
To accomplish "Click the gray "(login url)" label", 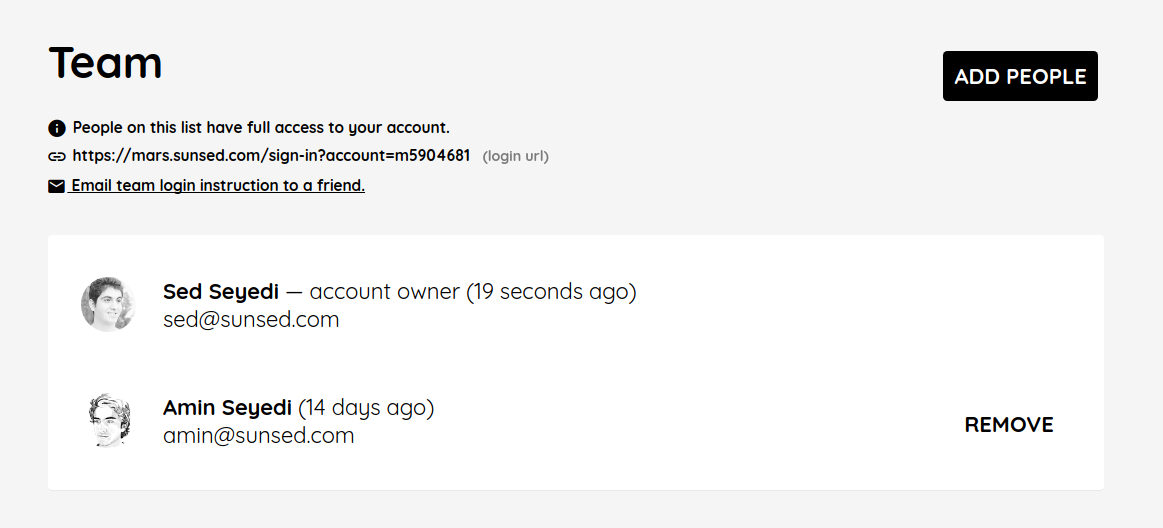I will [515, 156].
